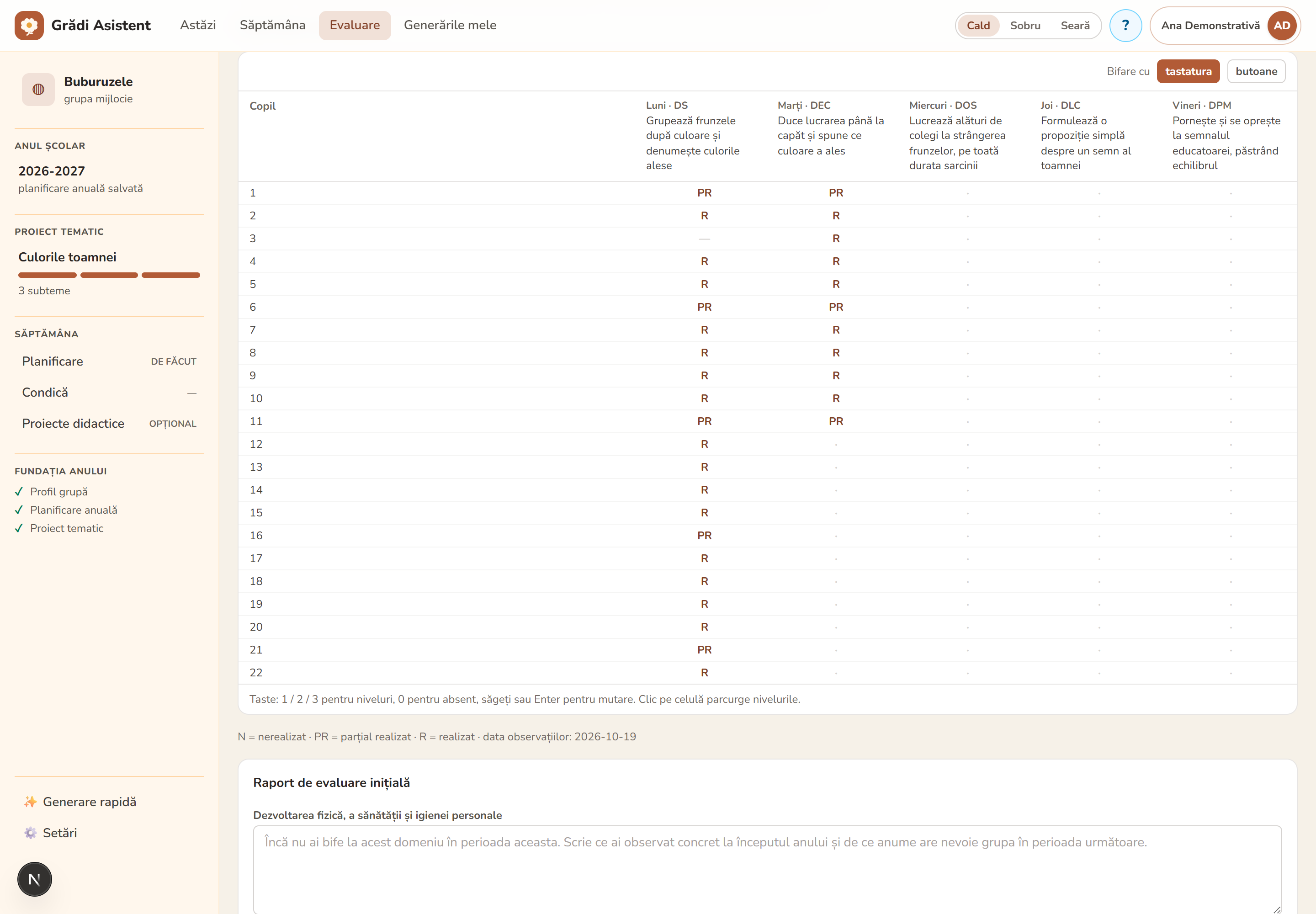Click the Profil grupă foundation item

[59, 491]
